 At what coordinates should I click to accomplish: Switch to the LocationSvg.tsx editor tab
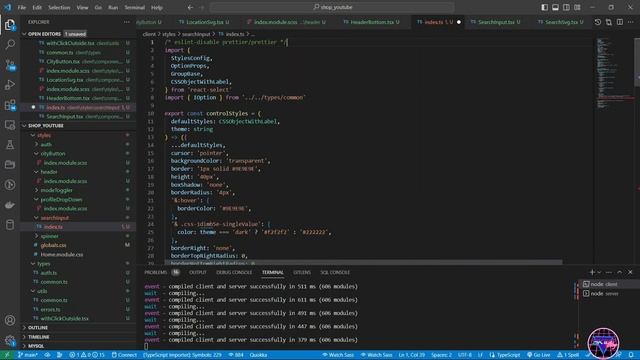(204, 22)
